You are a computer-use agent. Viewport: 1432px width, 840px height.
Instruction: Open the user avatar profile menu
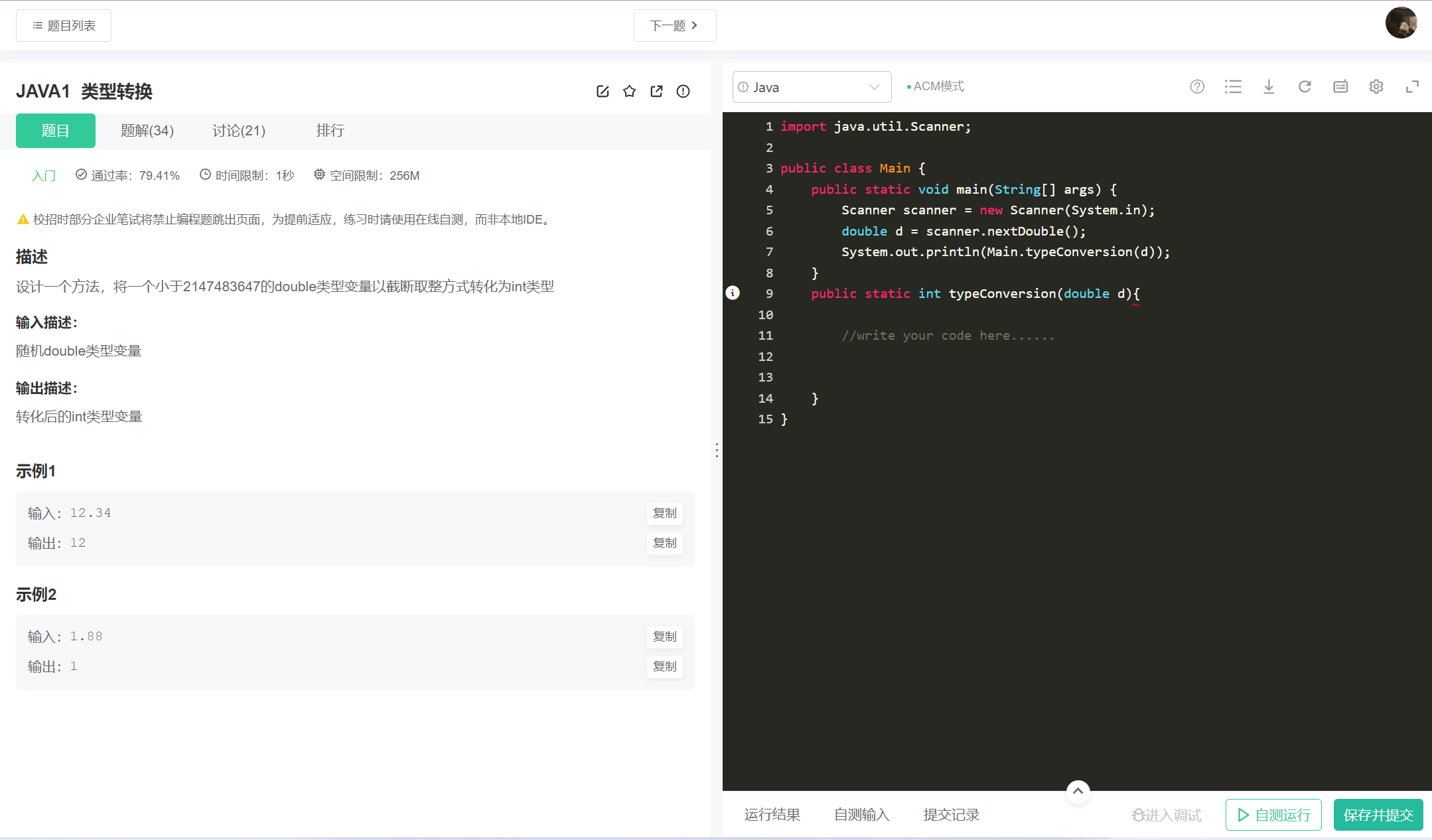tap(1401, 23)
